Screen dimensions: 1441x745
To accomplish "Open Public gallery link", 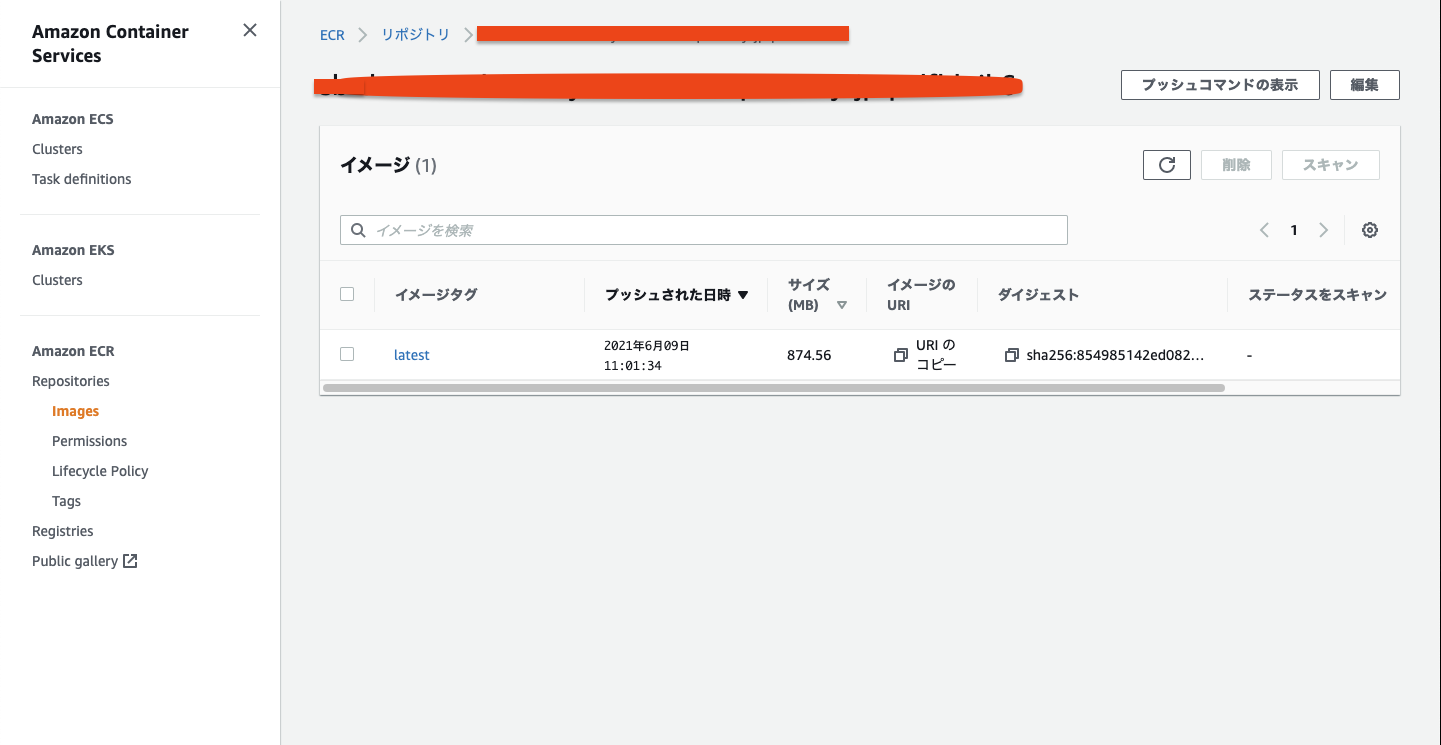I will [75, 561].
